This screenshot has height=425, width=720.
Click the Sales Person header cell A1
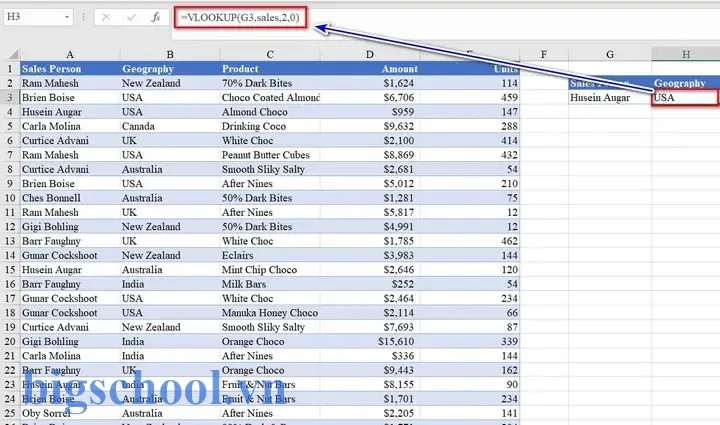pyautogui.click(x=70, y=69)
